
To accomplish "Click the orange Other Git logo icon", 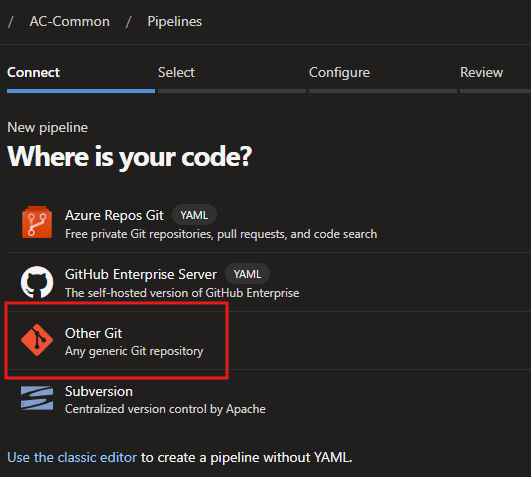I will coord(37,340).
